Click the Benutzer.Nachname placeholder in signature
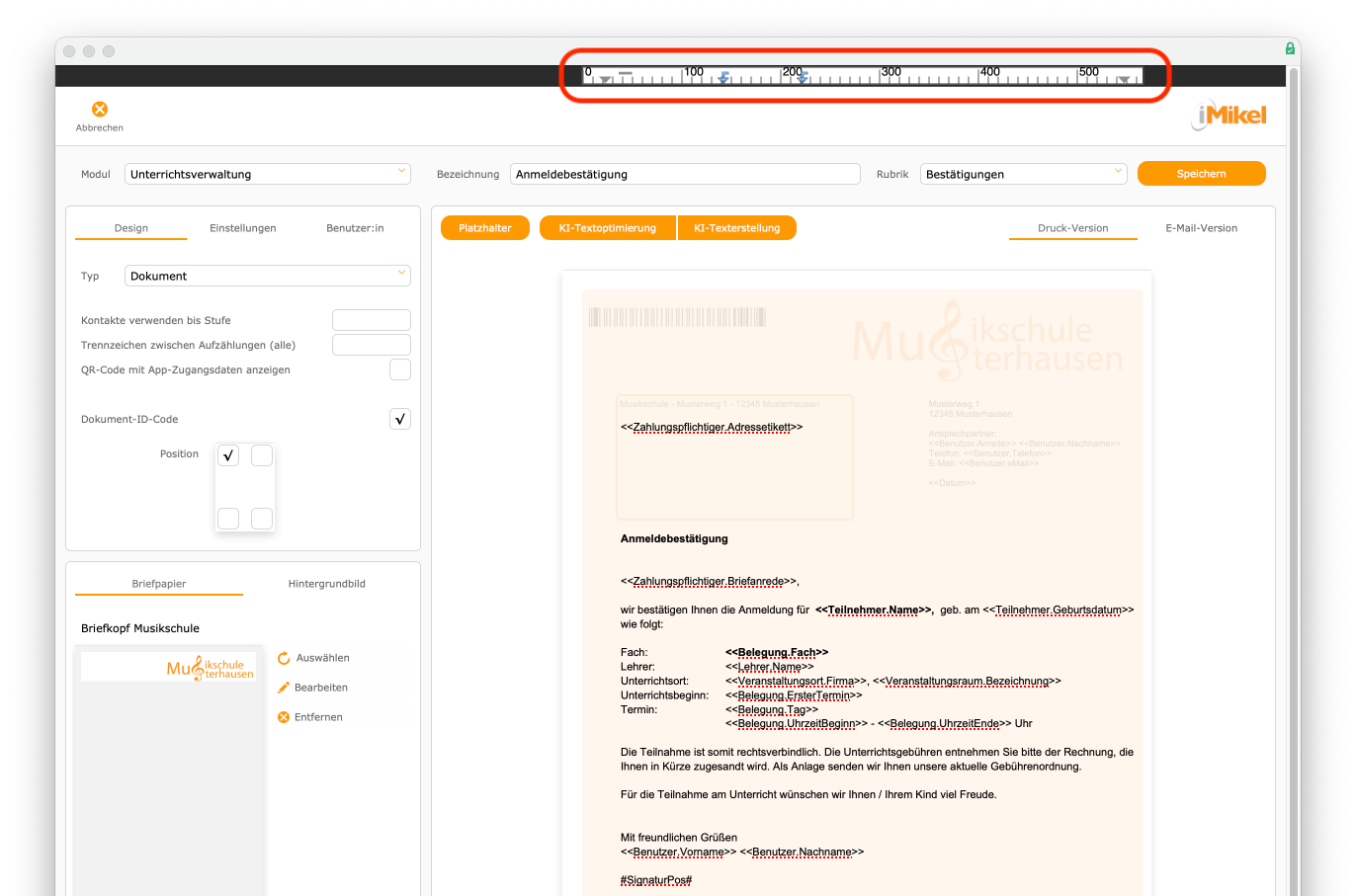 802,853
